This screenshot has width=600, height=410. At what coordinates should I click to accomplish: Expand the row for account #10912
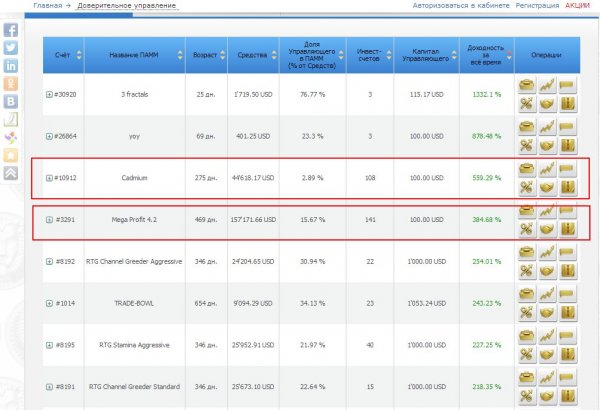[x=49, y=178]
